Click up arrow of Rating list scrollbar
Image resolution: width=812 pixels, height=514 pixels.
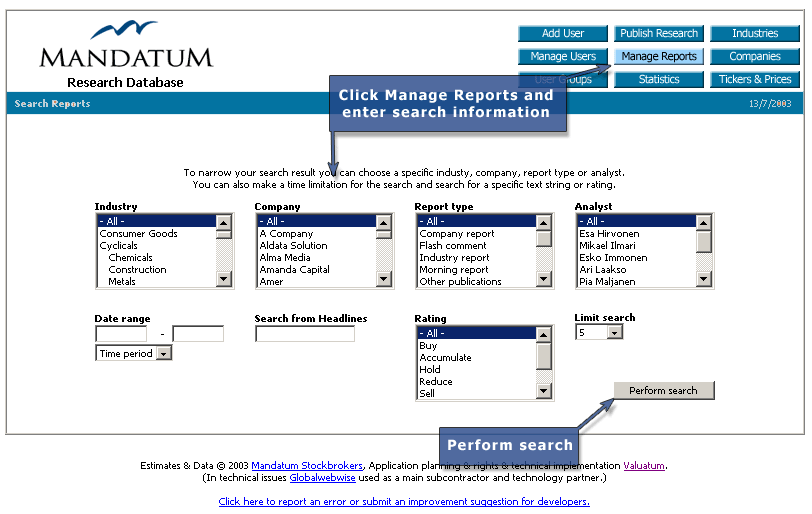click(544, 334)
